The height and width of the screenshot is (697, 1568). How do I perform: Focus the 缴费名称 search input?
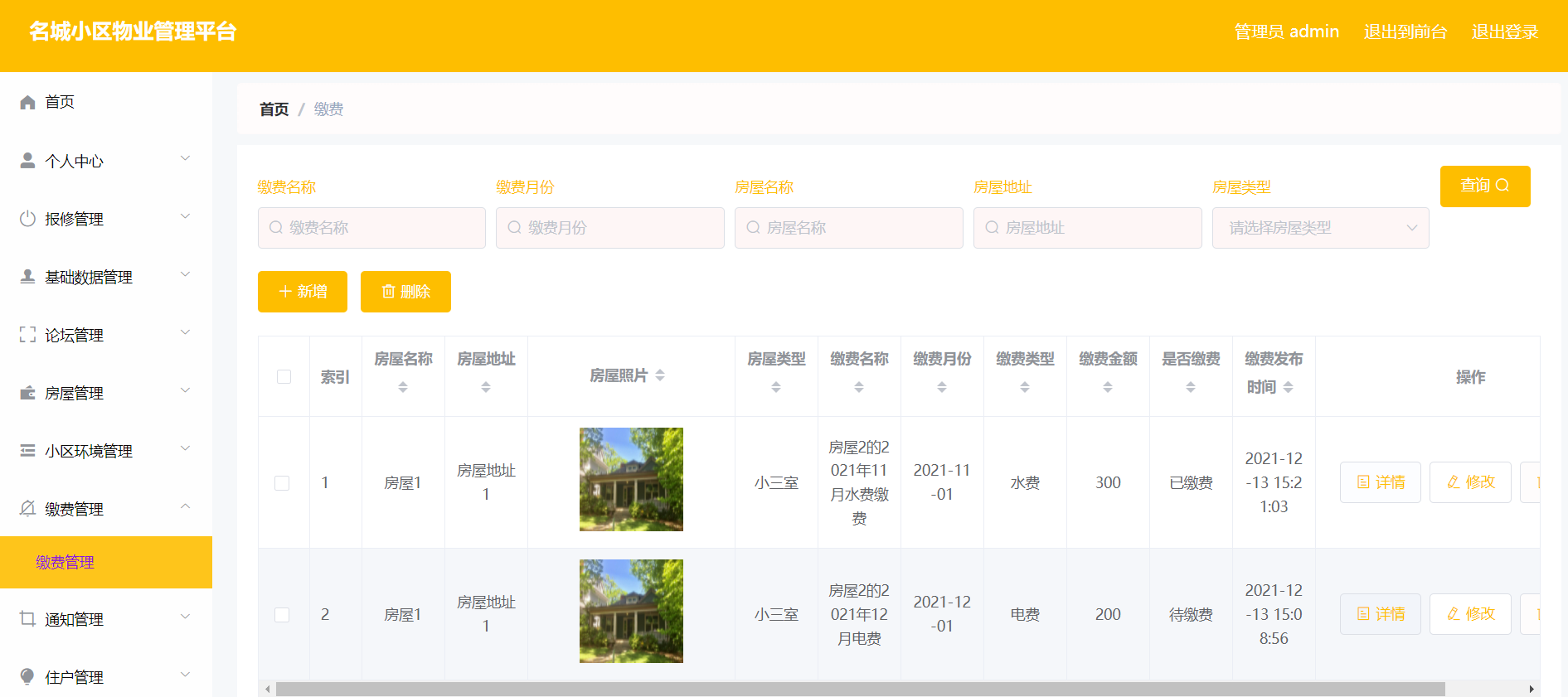[371, 228]
